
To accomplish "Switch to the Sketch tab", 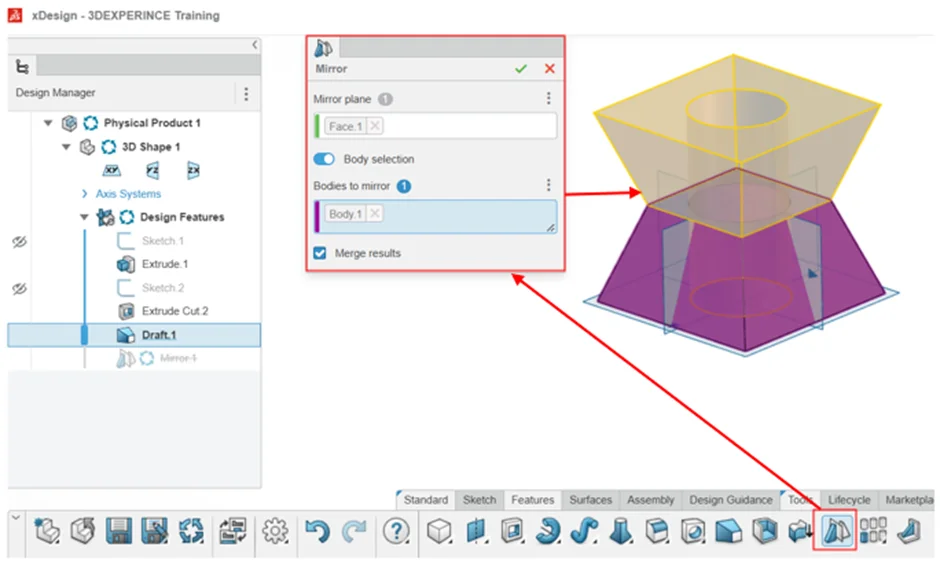I will [x=480, y=500].
